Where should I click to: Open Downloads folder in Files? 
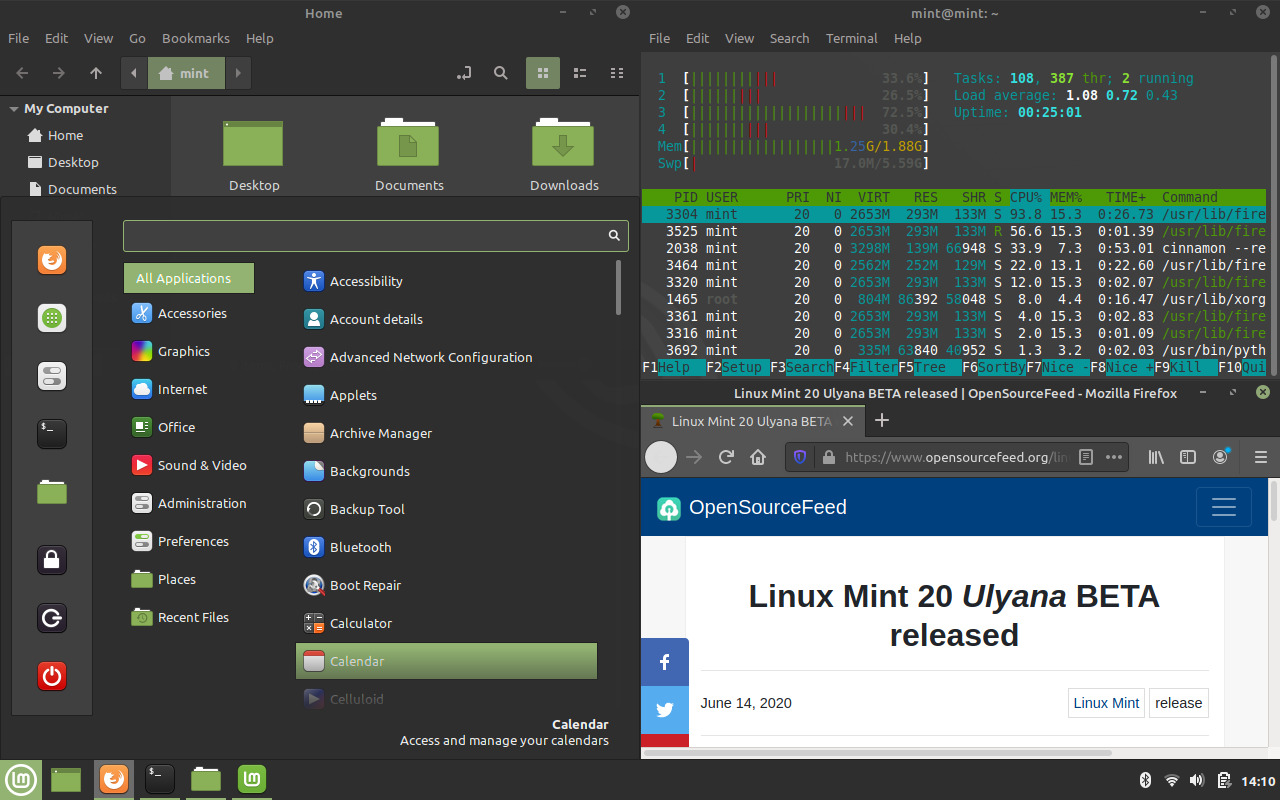coord(564,155)
